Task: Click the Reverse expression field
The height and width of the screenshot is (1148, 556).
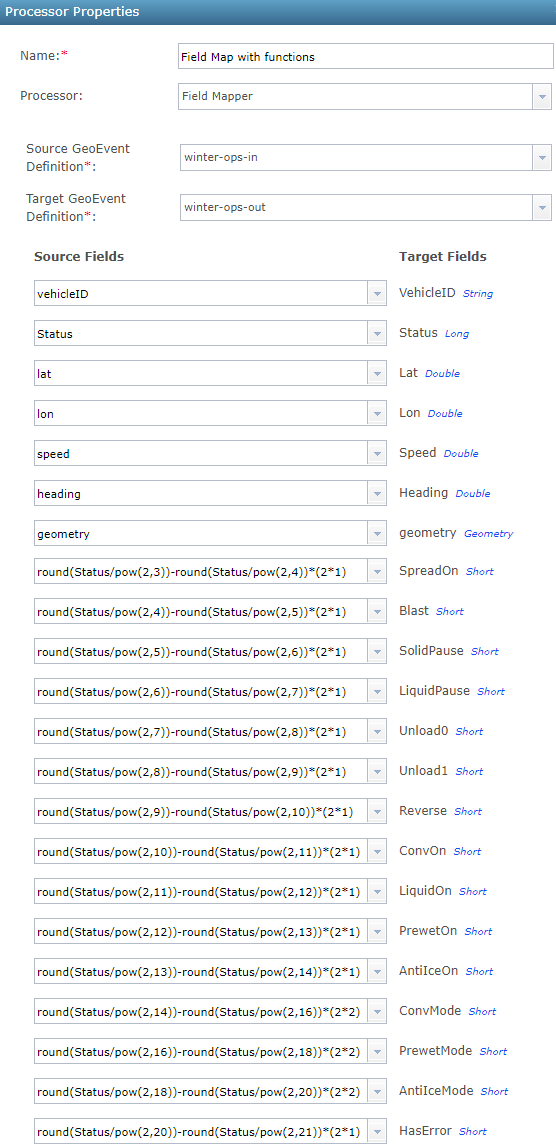Action: pyautogui.click(x=201, y=811)
